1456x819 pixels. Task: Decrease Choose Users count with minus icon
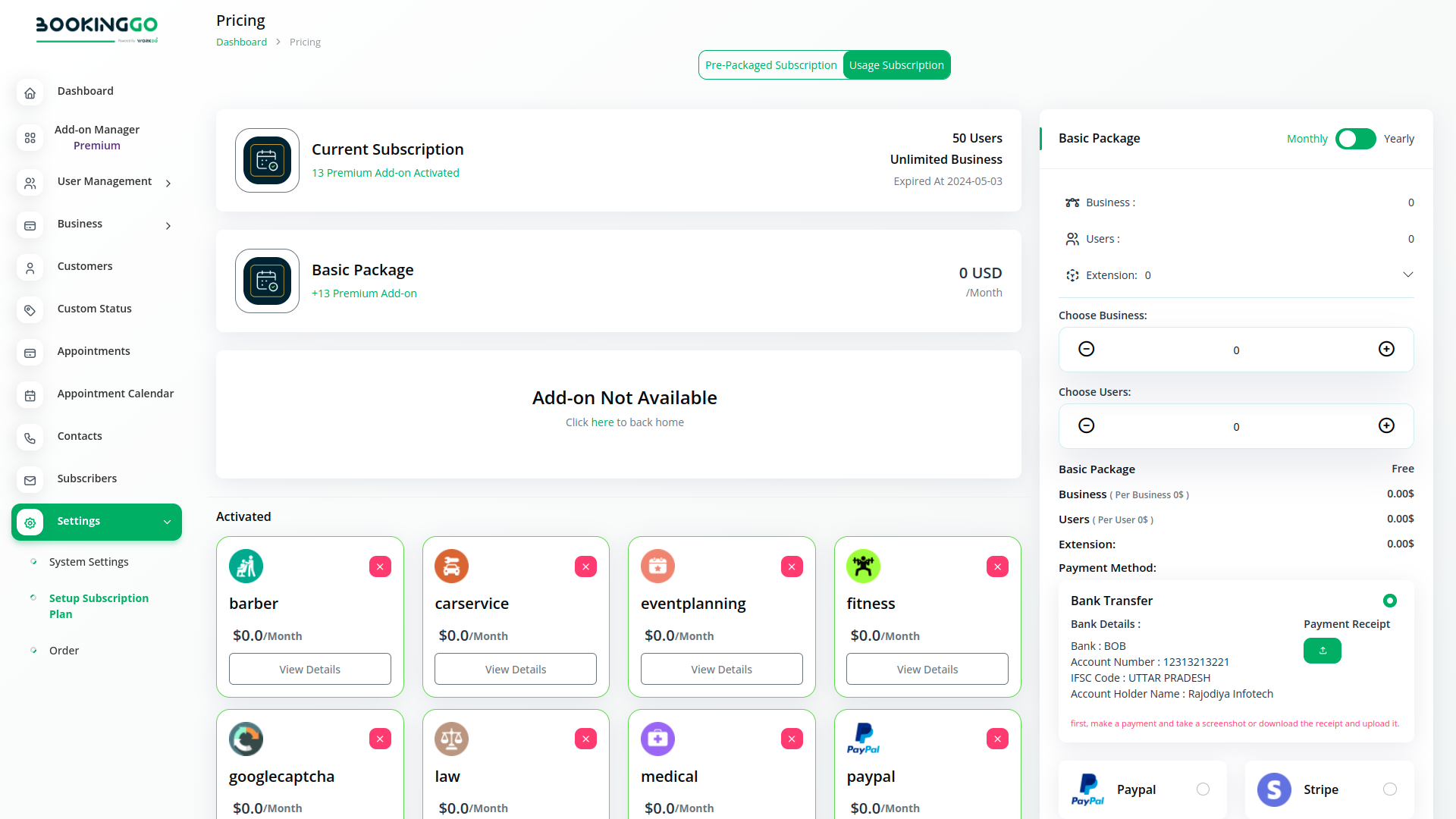1086,425
